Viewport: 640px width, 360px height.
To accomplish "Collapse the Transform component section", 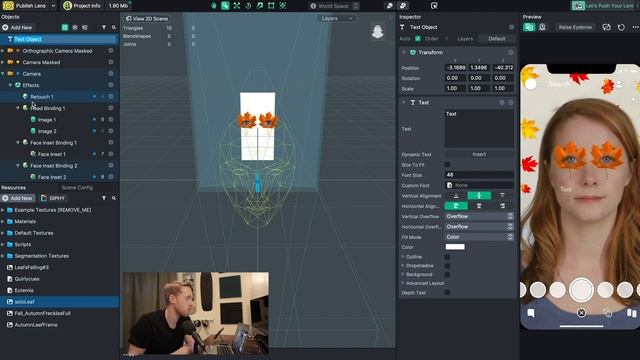I will point(404,52).
